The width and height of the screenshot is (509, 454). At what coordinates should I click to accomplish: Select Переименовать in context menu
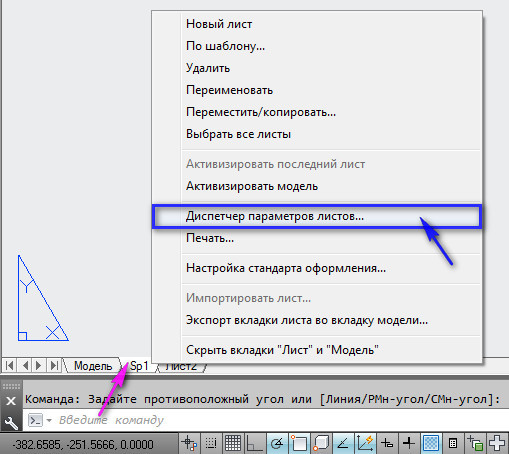point(229,90)
